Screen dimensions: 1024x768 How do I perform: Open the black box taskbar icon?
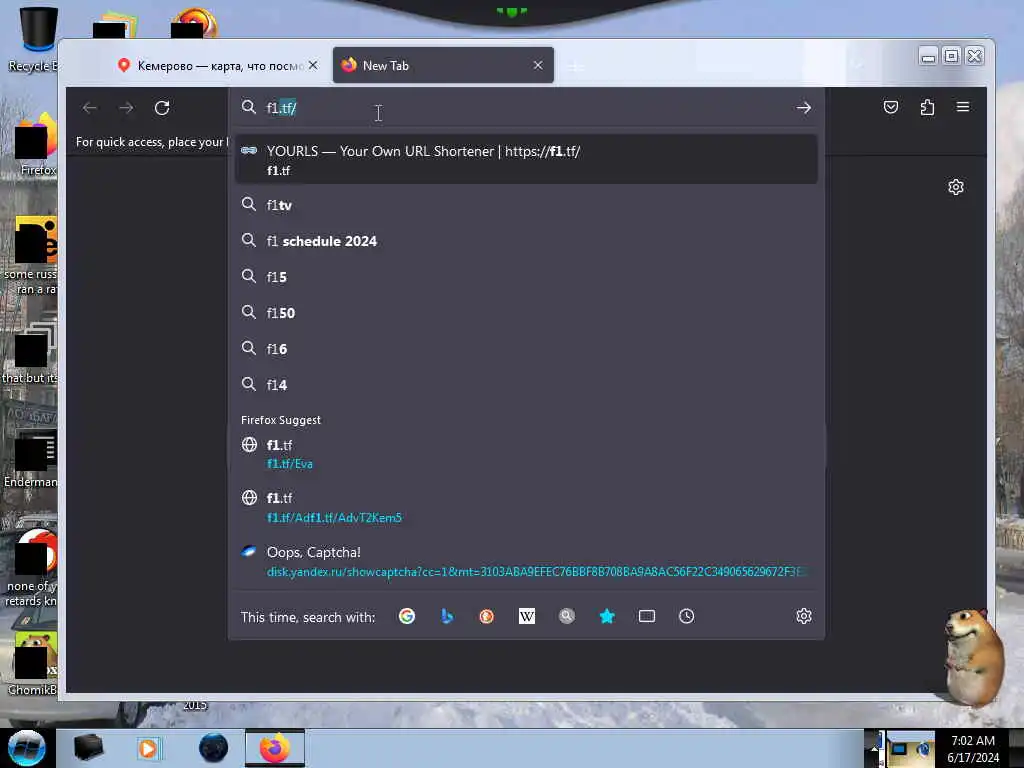point(88,748)
